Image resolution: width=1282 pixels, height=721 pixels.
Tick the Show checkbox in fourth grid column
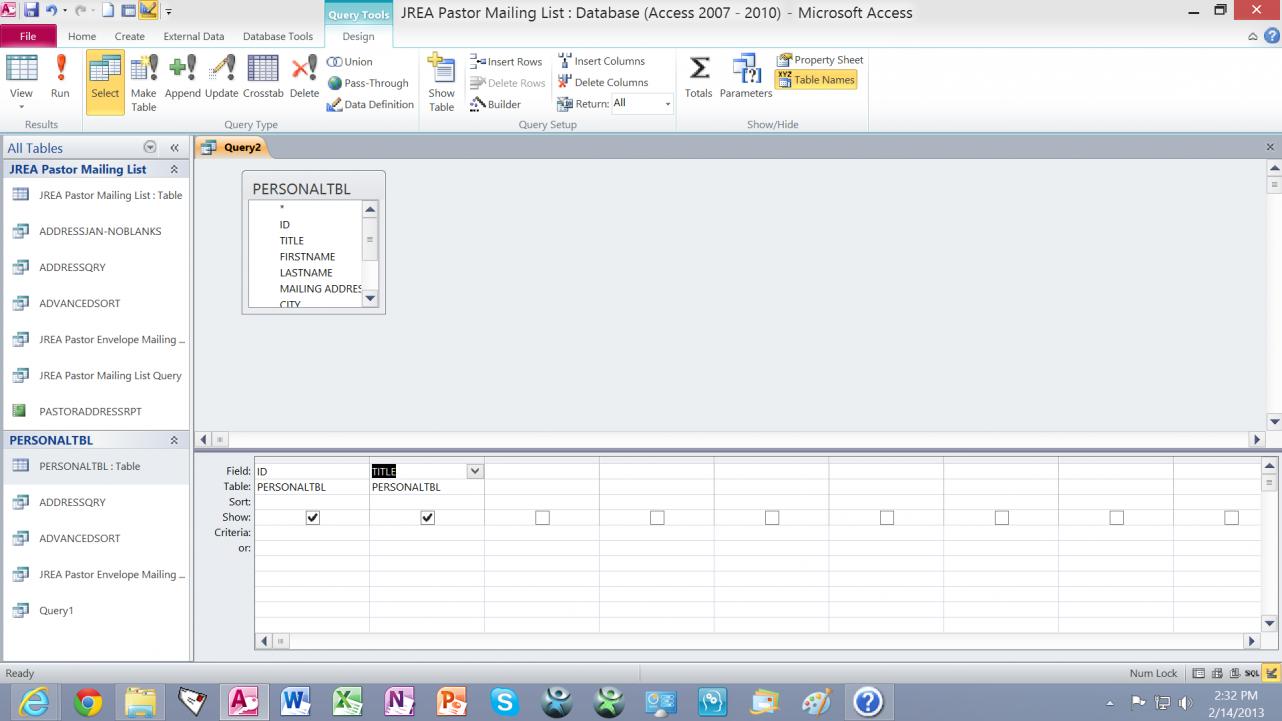(657, 518)
